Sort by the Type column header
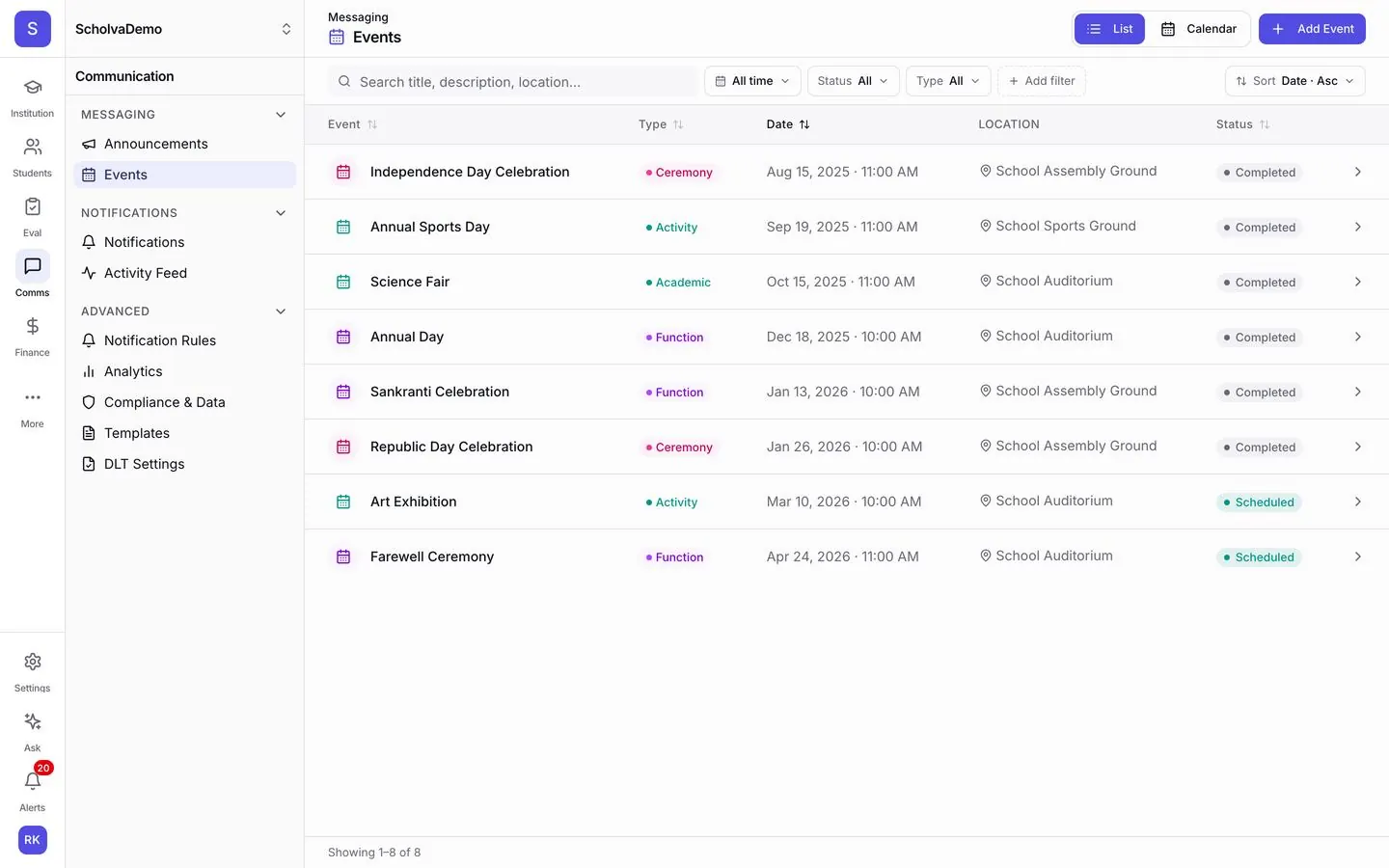Screen dimensions: 1389x868 tap(661, 124)
